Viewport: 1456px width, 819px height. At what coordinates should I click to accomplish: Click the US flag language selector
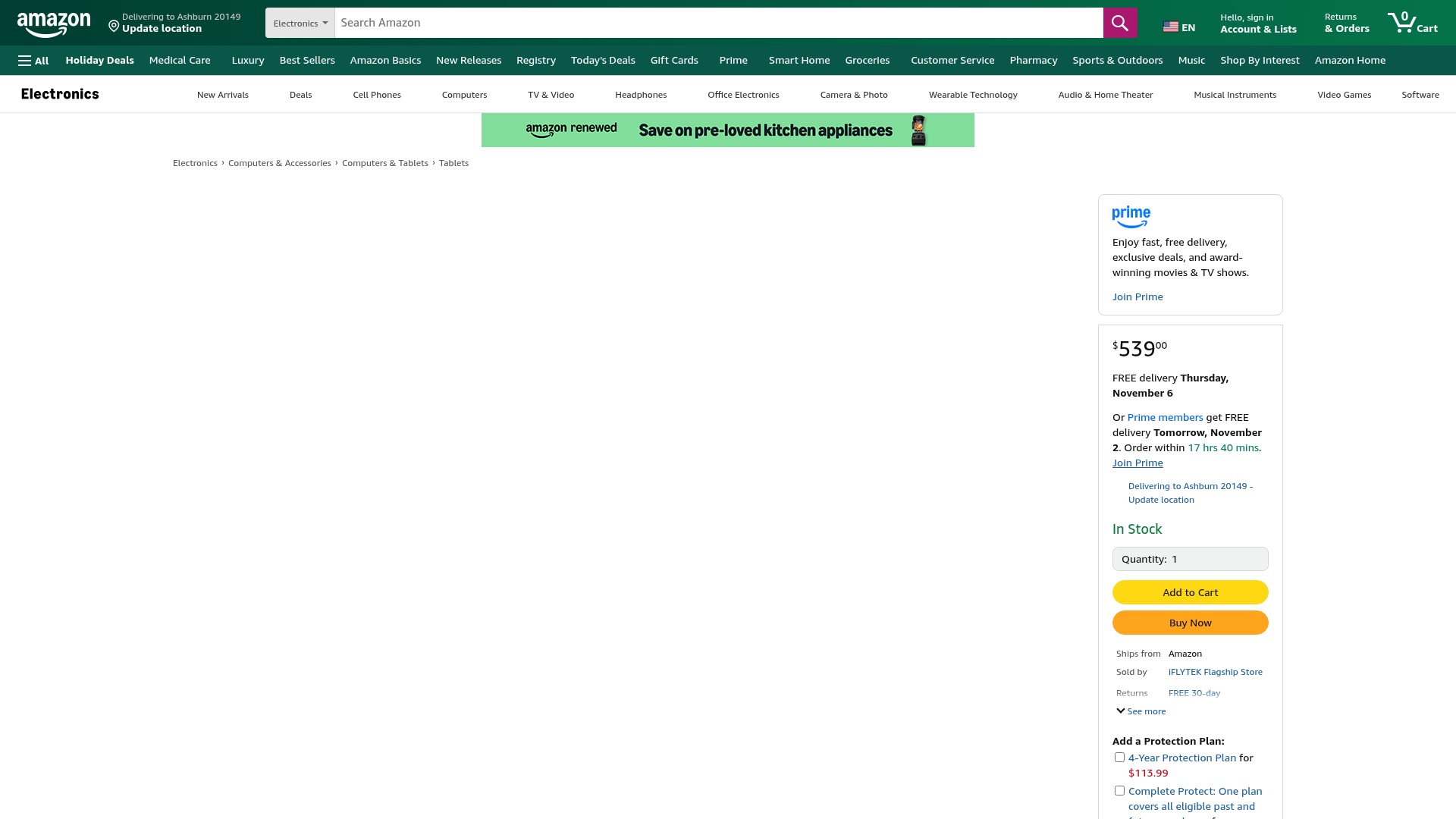coord(1178,27)
